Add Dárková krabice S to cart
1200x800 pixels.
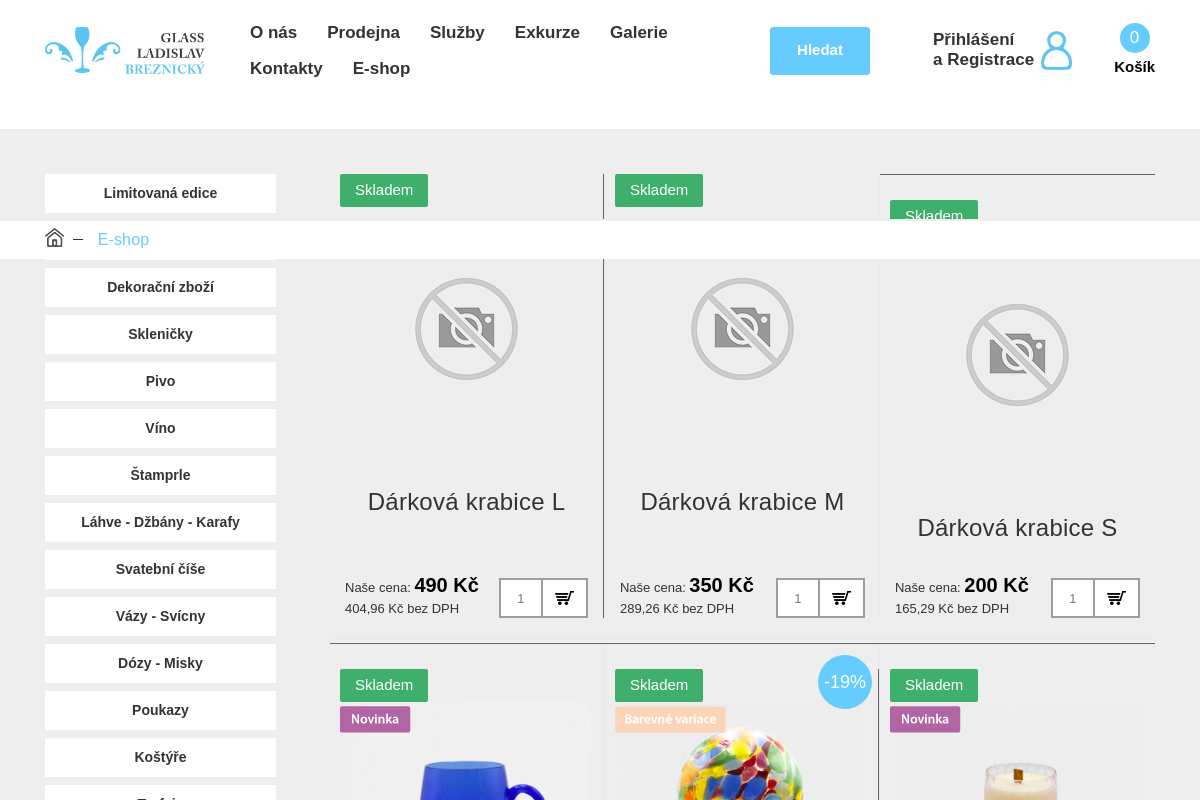pos(1117,598)
